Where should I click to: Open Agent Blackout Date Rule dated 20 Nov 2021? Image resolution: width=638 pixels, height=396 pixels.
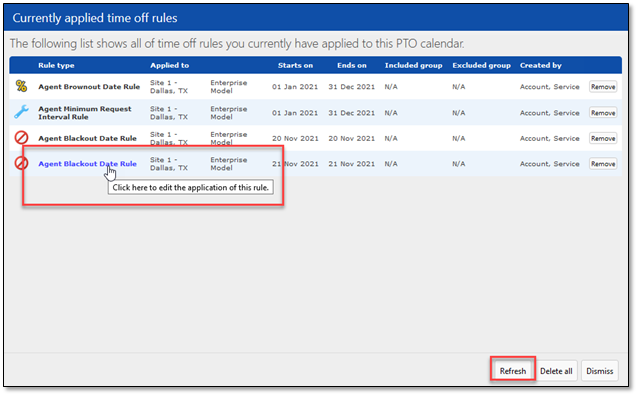coord(87,138)
